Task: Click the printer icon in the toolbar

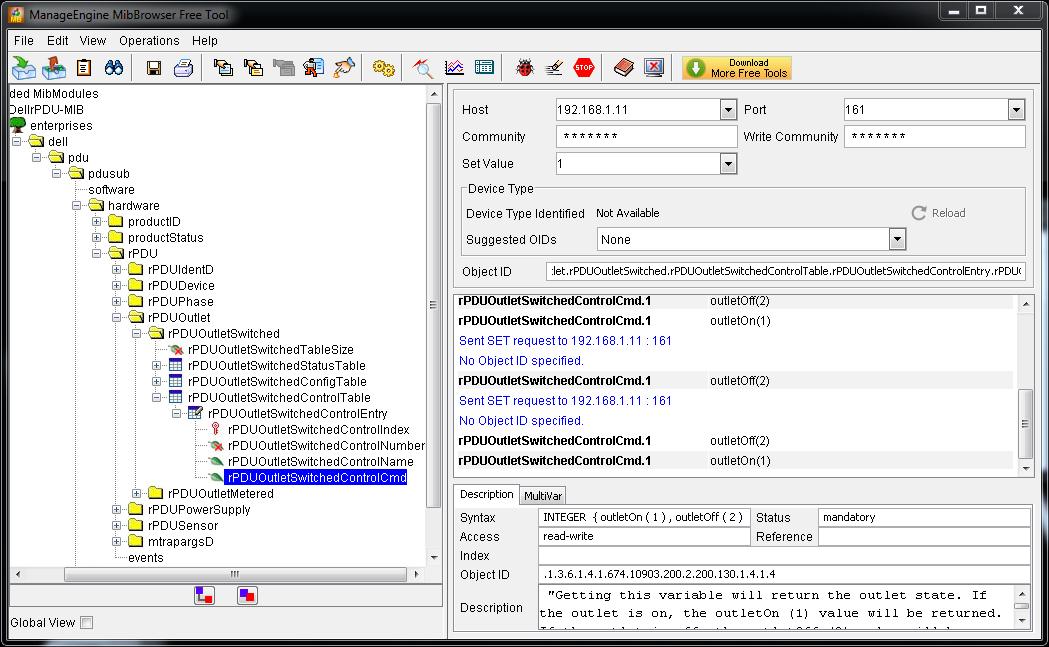Action: pyautogui.click(x=183, y=68)
